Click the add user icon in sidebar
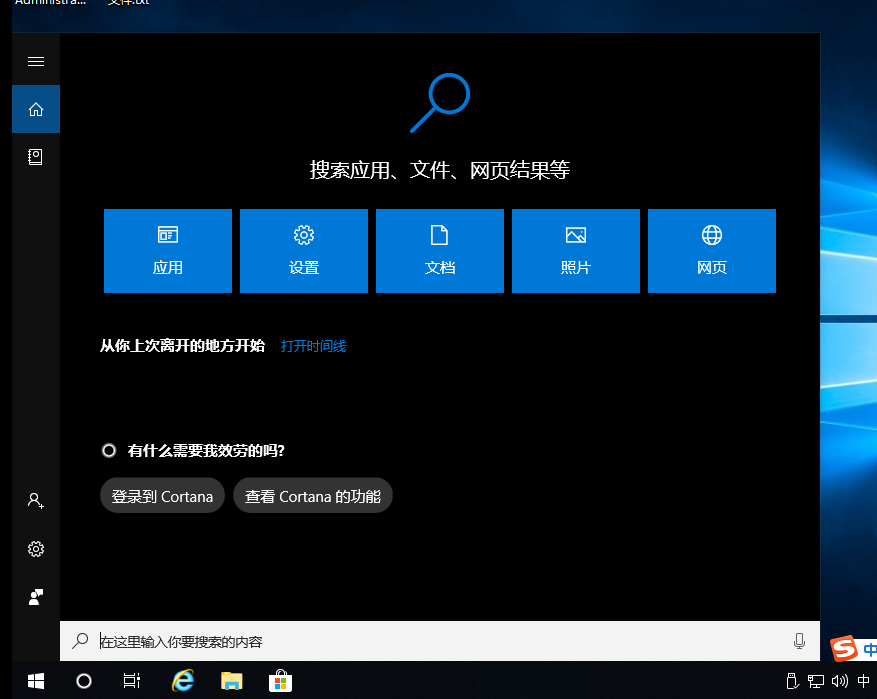 point(36,501)
